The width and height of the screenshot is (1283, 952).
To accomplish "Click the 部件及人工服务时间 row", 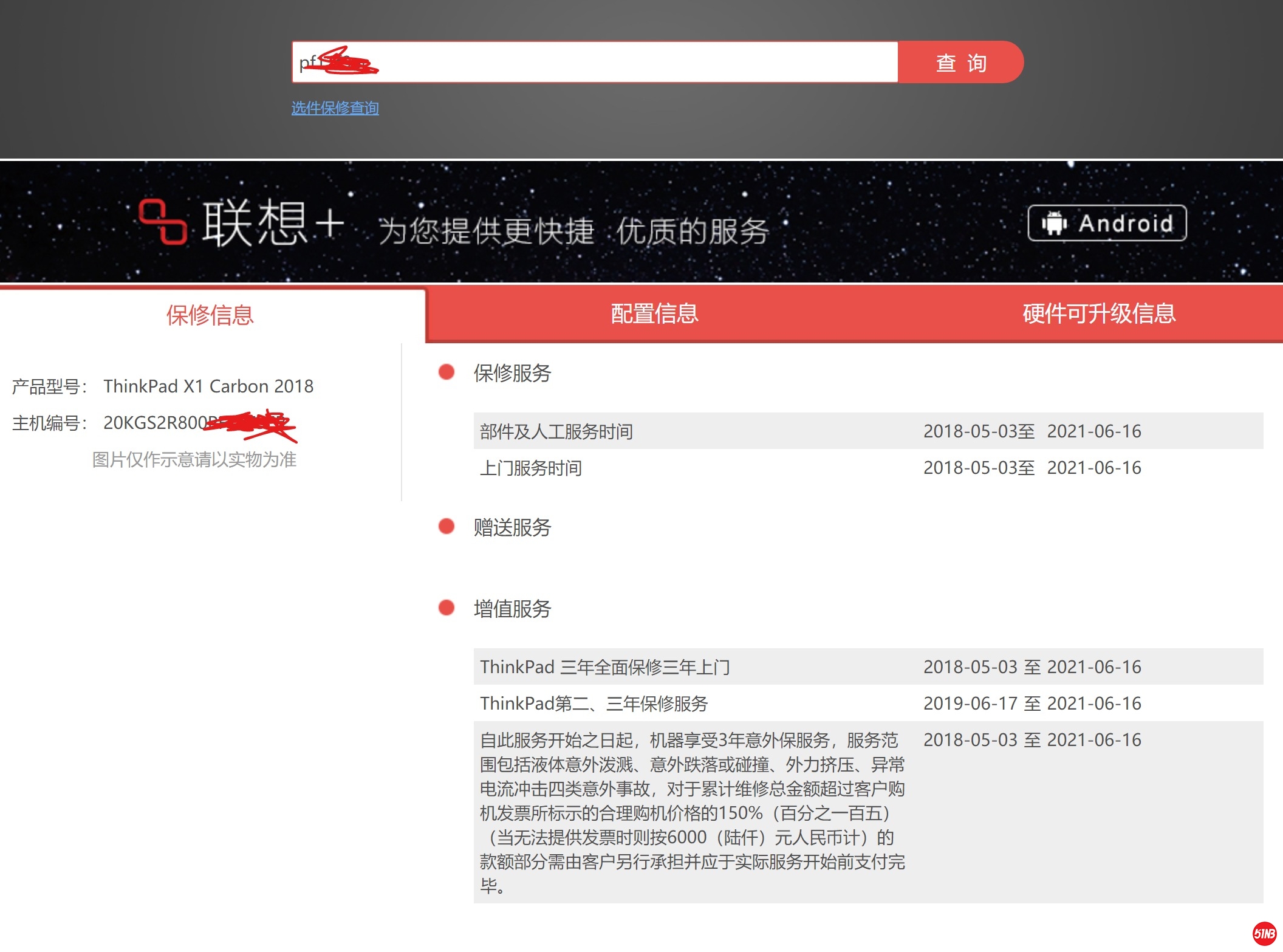I will tap(556, 431).
